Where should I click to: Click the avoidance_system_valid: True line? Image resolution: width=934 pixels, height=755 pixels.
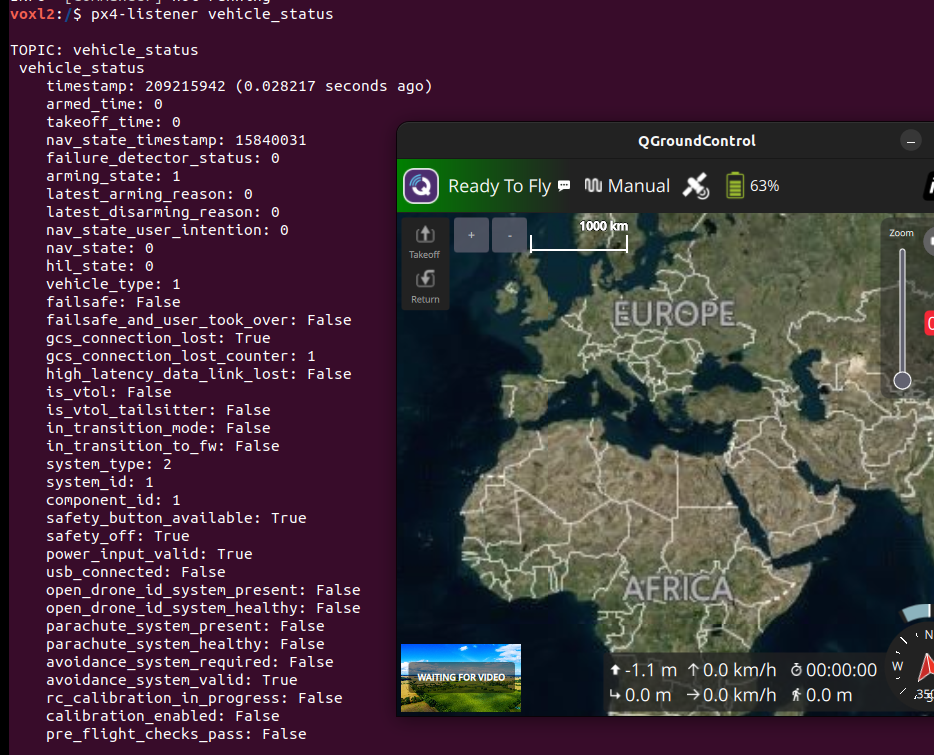pos(172,680)
